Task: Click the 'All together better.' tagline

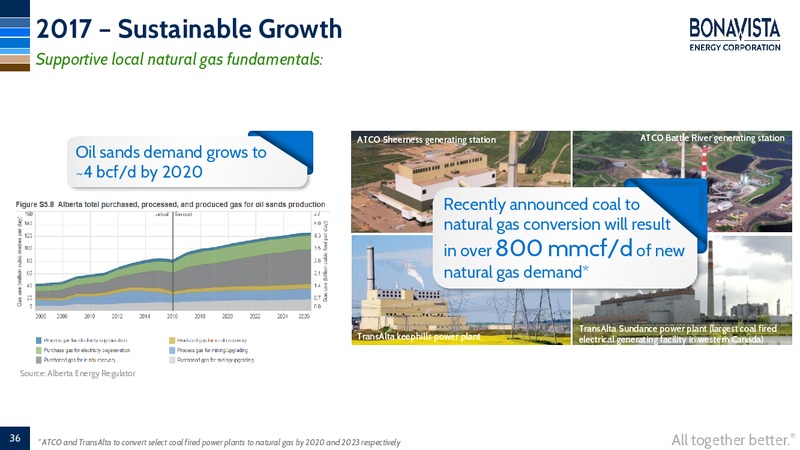Action: pyautogui.click(x=733, y=440)
